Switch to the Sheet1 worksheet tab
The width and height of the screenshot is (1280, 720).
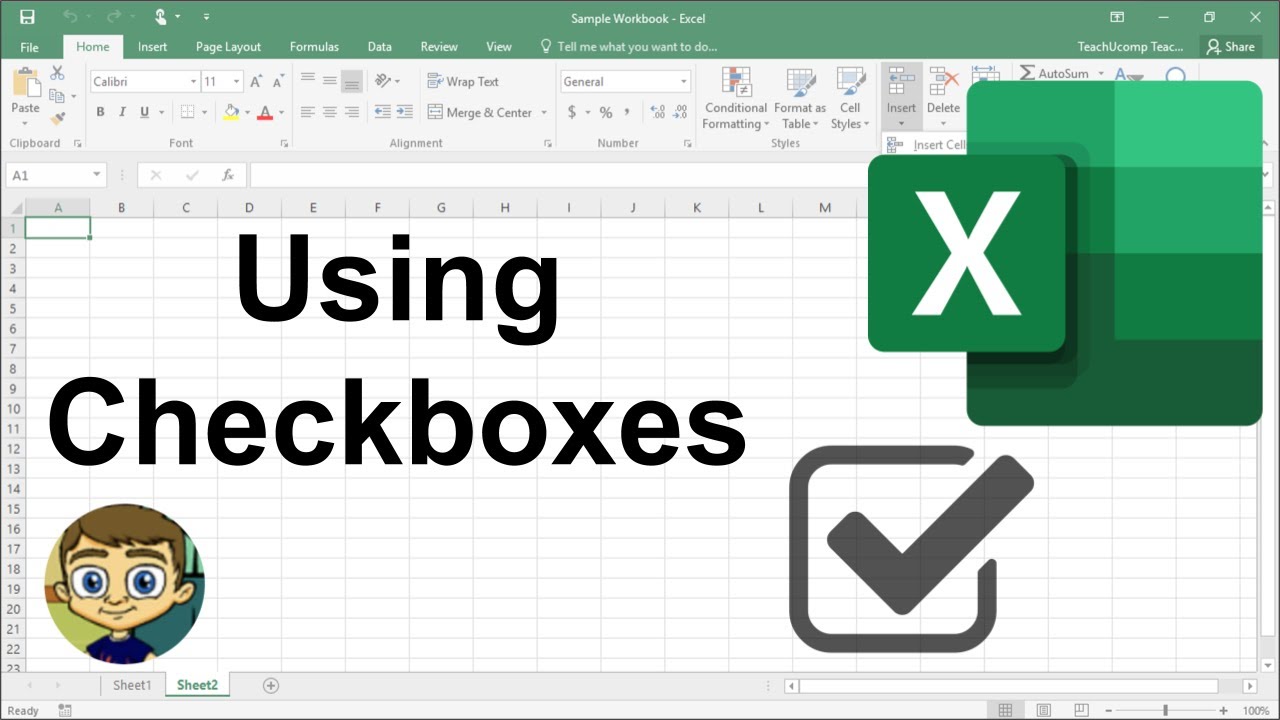pos(132,685)
